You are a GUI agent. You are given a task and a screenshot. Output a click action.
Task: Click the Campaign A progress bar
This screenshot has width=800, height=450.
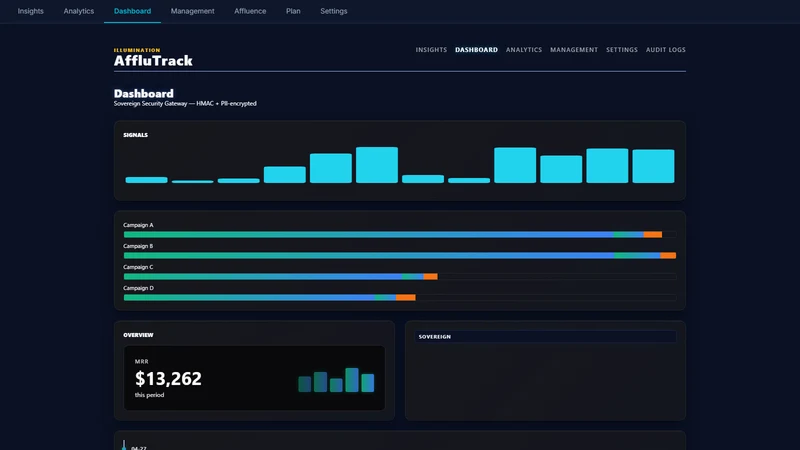(400, 235)
